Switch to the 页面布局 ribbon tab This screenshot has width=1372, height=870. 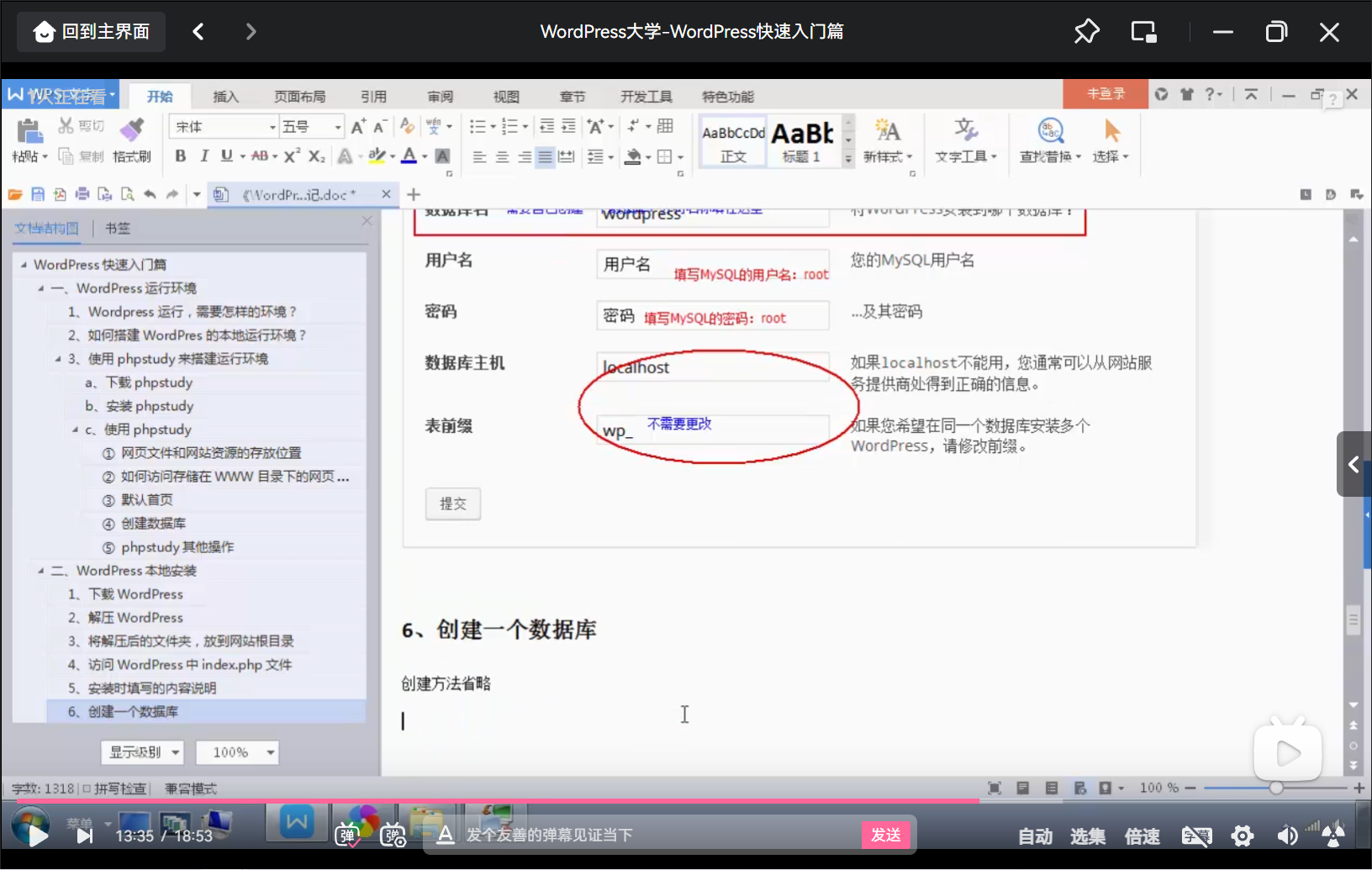299,97
